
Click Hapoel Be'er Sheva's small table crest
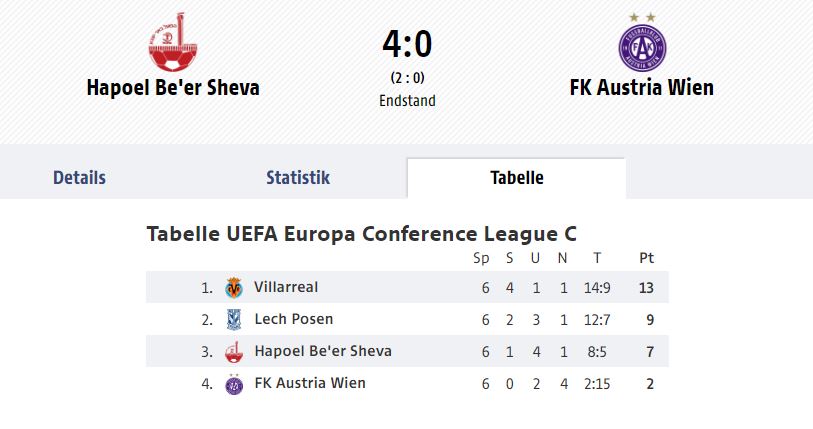click(x=234, y=352)
